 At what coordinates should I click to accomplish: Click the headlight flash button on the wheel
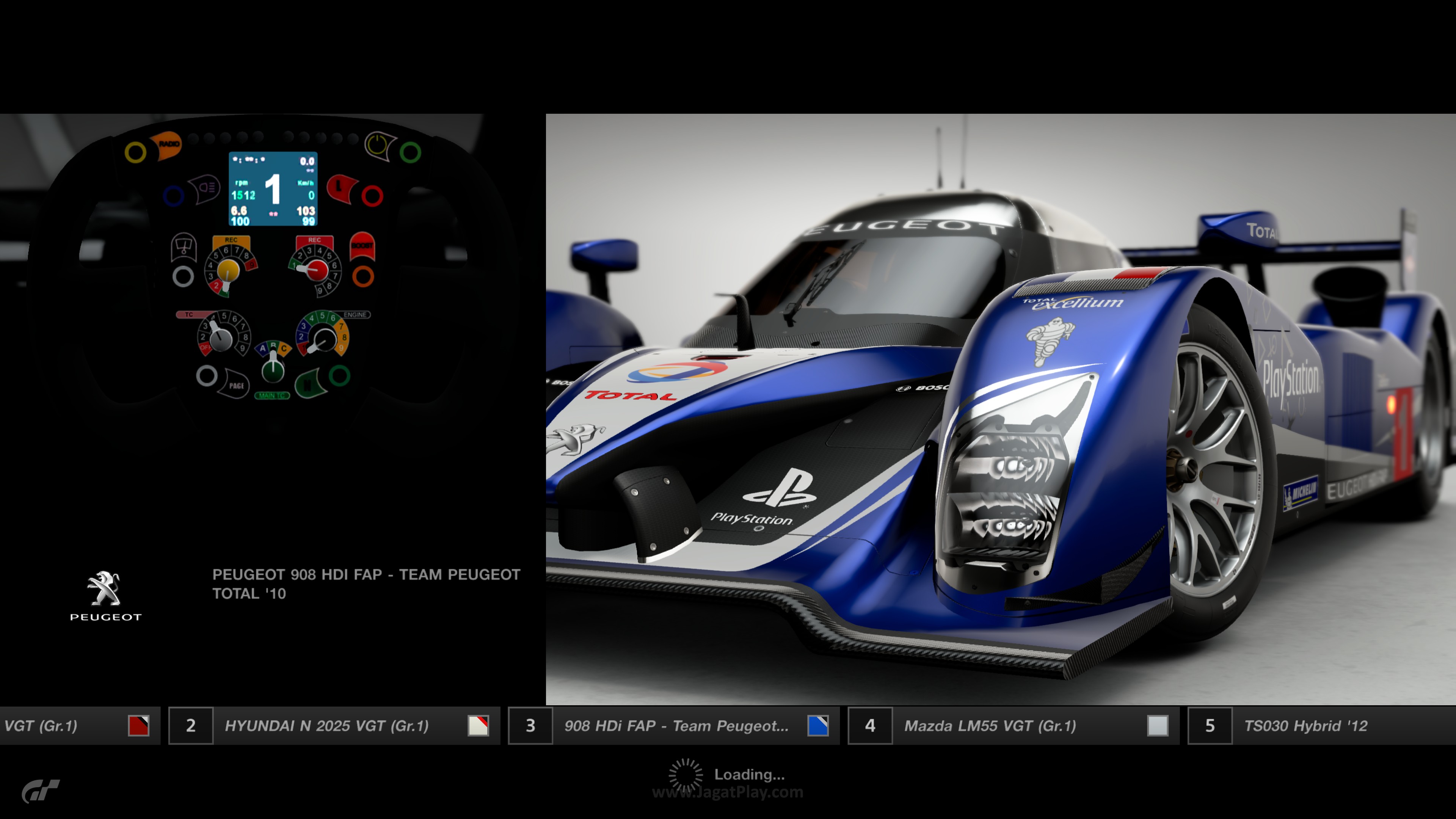(x=205, y=189)
